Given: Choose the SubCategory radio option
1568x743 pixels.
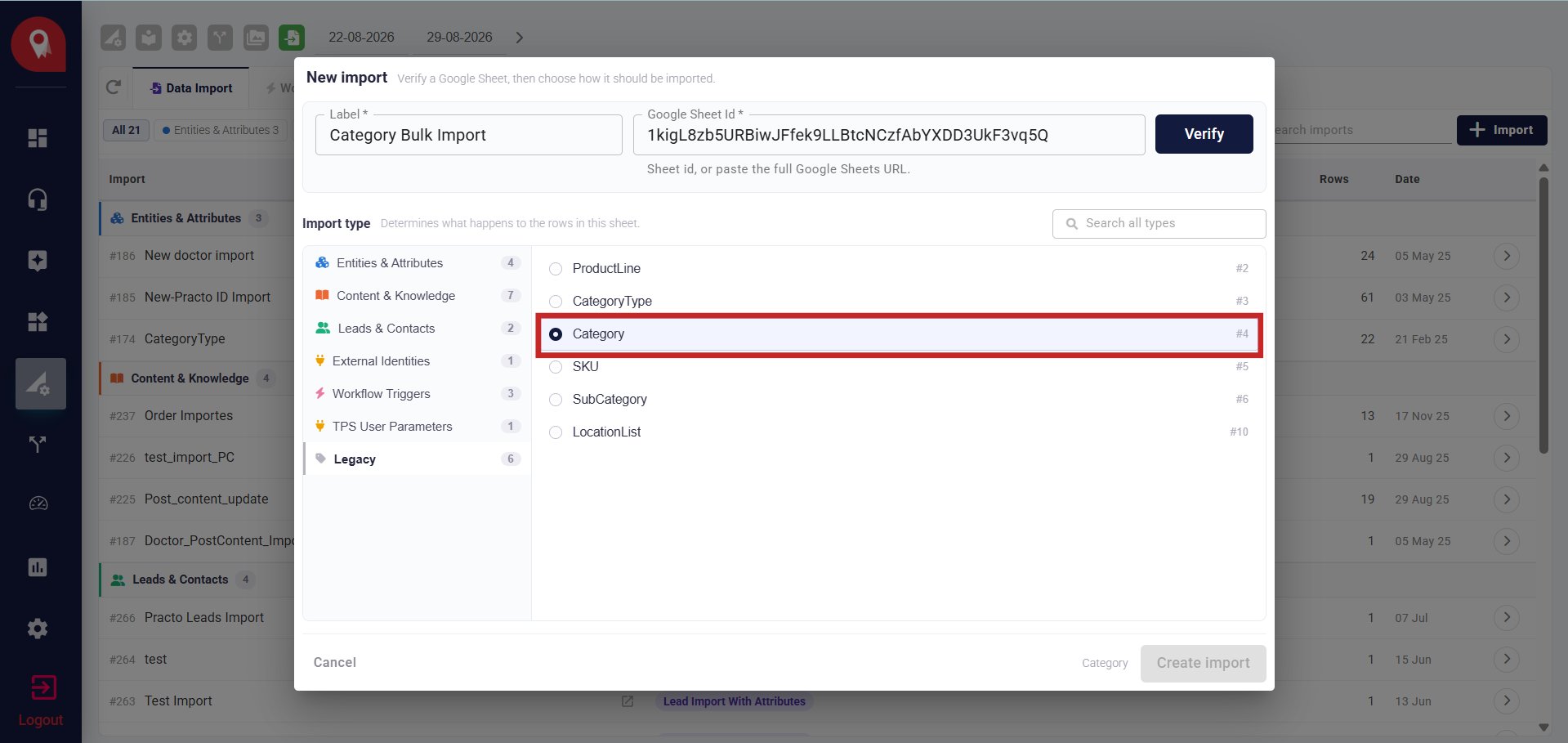Looking at the screenshot, I should pyautogui.click(x=556, y=400).
